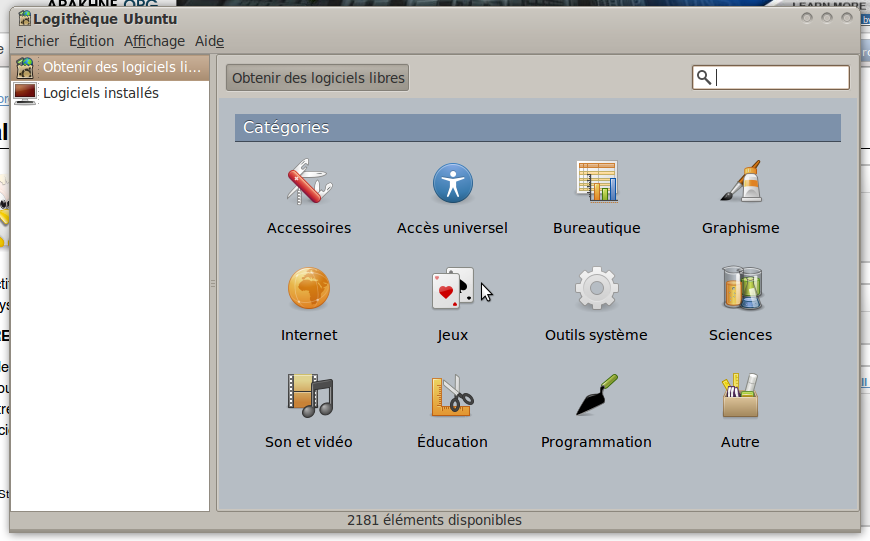Open the Sciences beakers icon
Screen dimensions: 870x541
(742, 287)
